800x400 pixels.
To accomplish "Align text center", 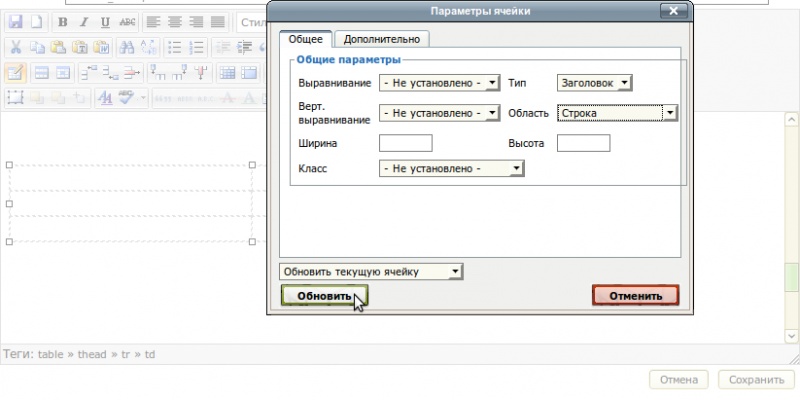I will [x=175, y=22].
